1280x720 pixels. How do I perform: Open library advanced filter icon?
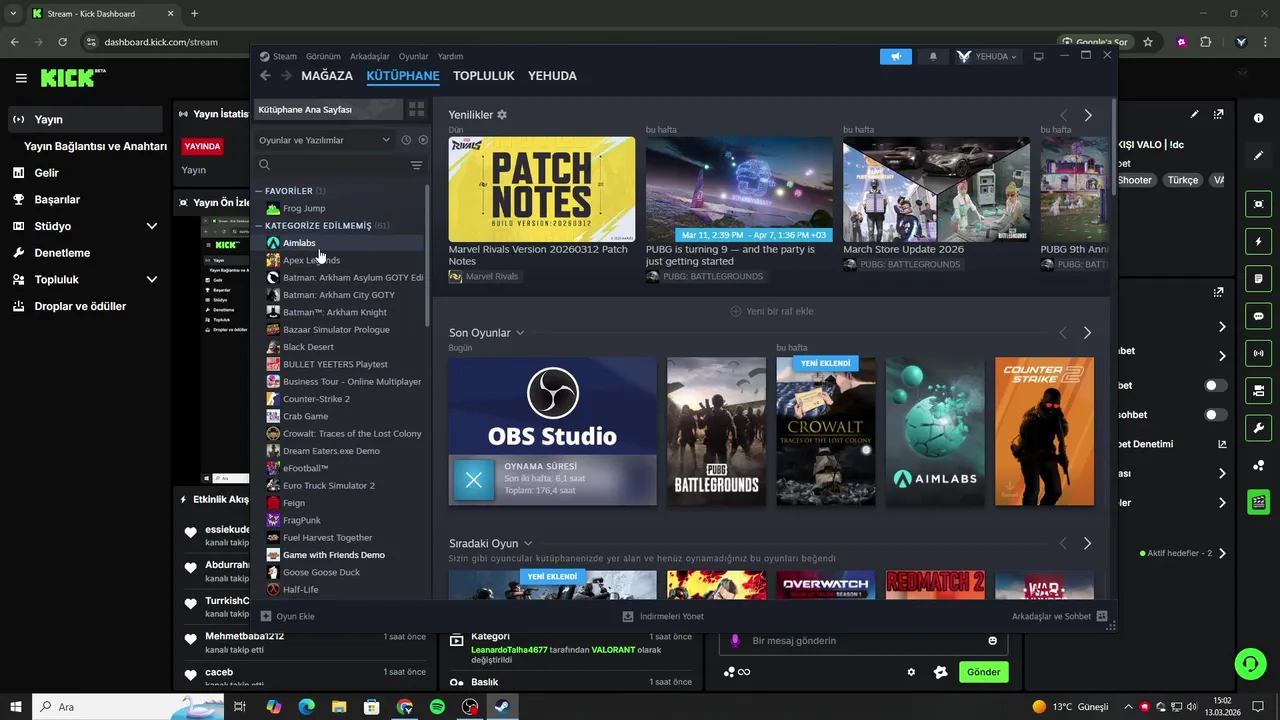[x=416, y=165]
